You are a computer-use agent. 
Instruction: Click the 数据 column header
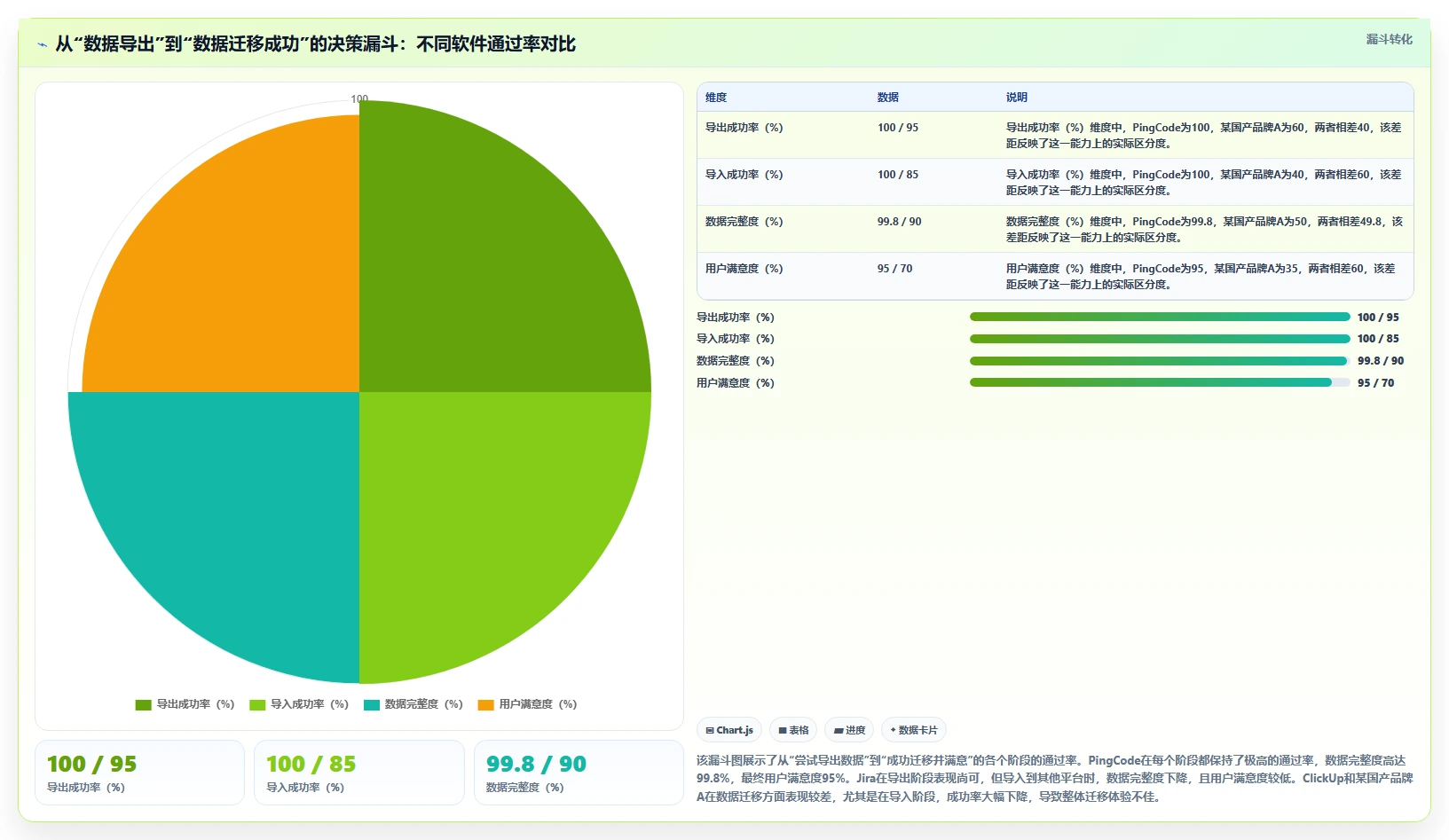[x=888, y=98]
